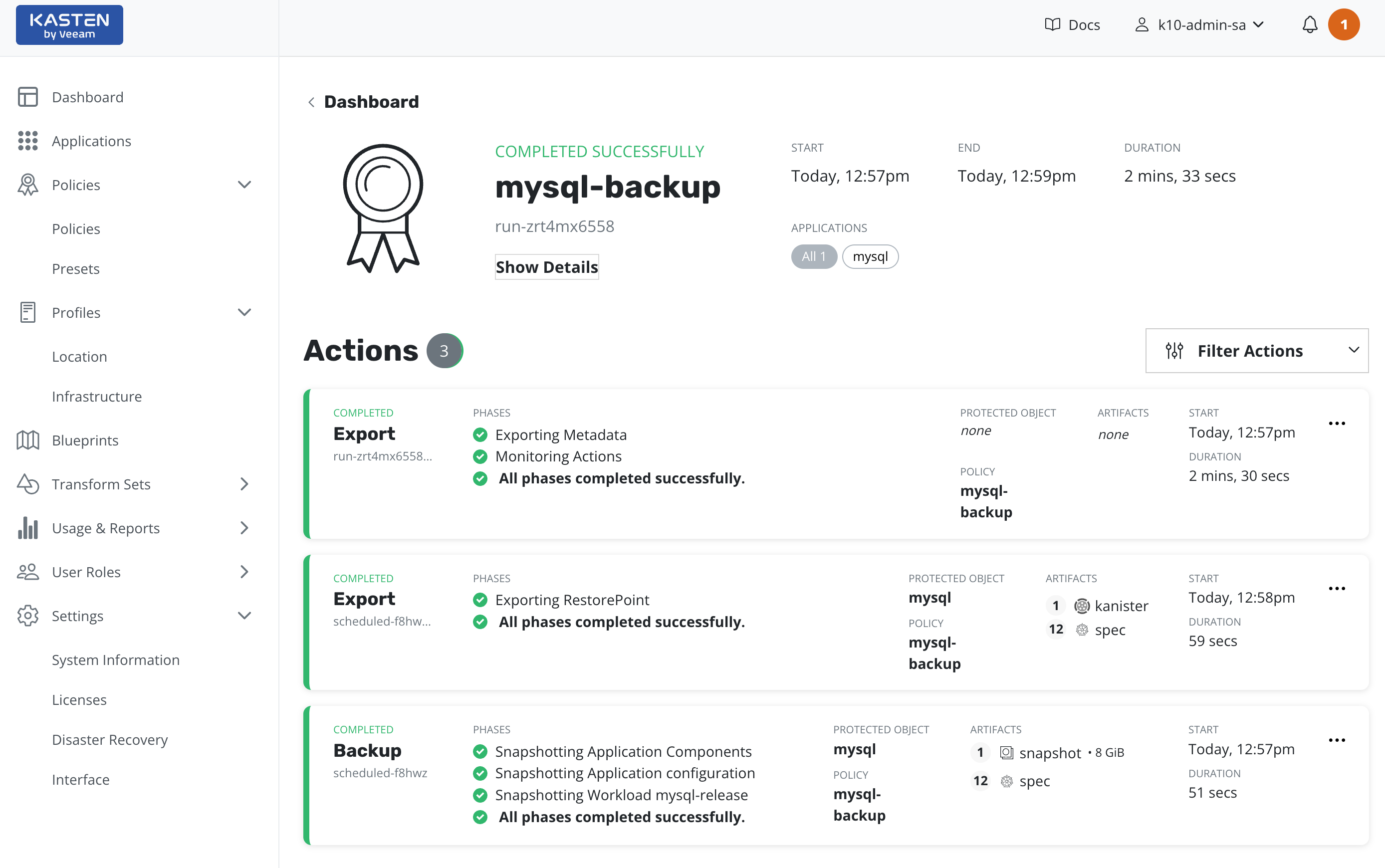This screenshot has width=1385, height=868.
Task: Open Disaster Recovery in Settings menu
Action: pos(110,739)
